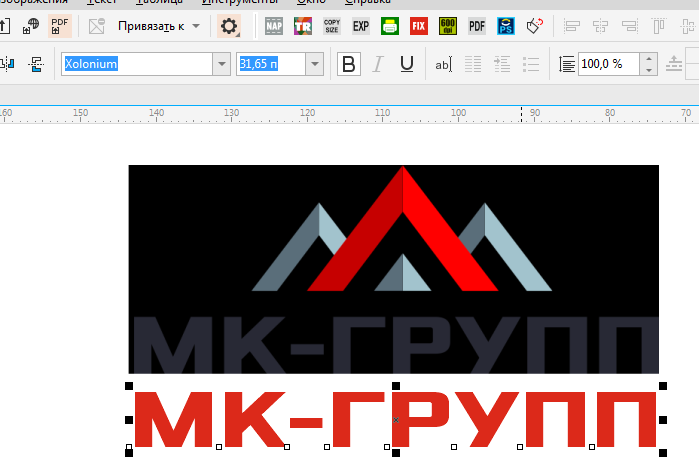699x470 pixels.
Task: Click the yellow 600 dpi icon
Action: coord(448,26)
